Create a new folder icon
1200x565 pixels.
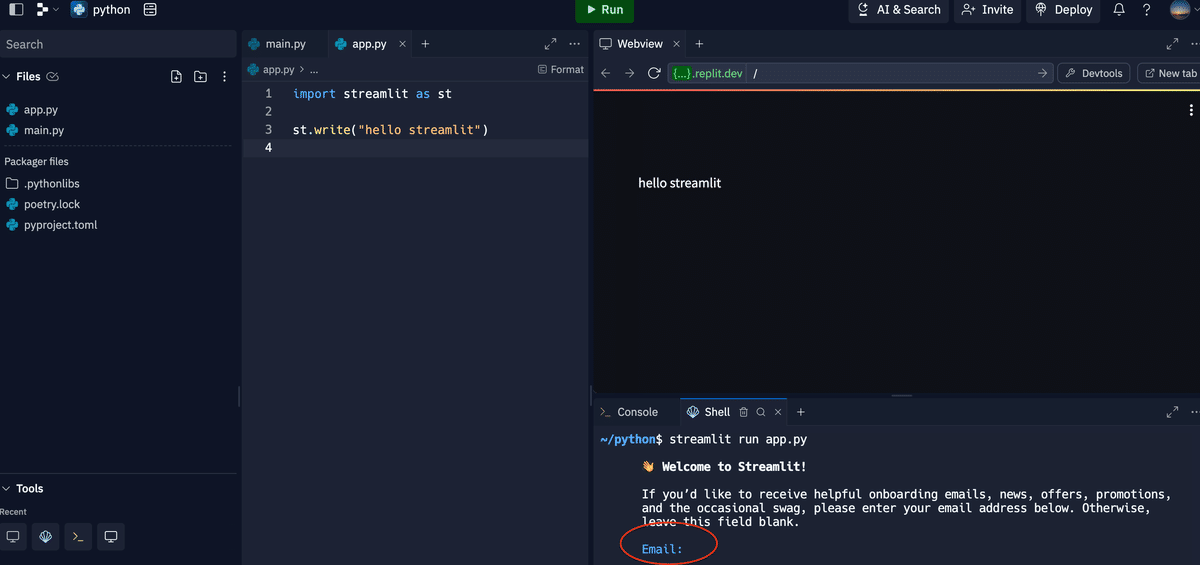(200, 76)
